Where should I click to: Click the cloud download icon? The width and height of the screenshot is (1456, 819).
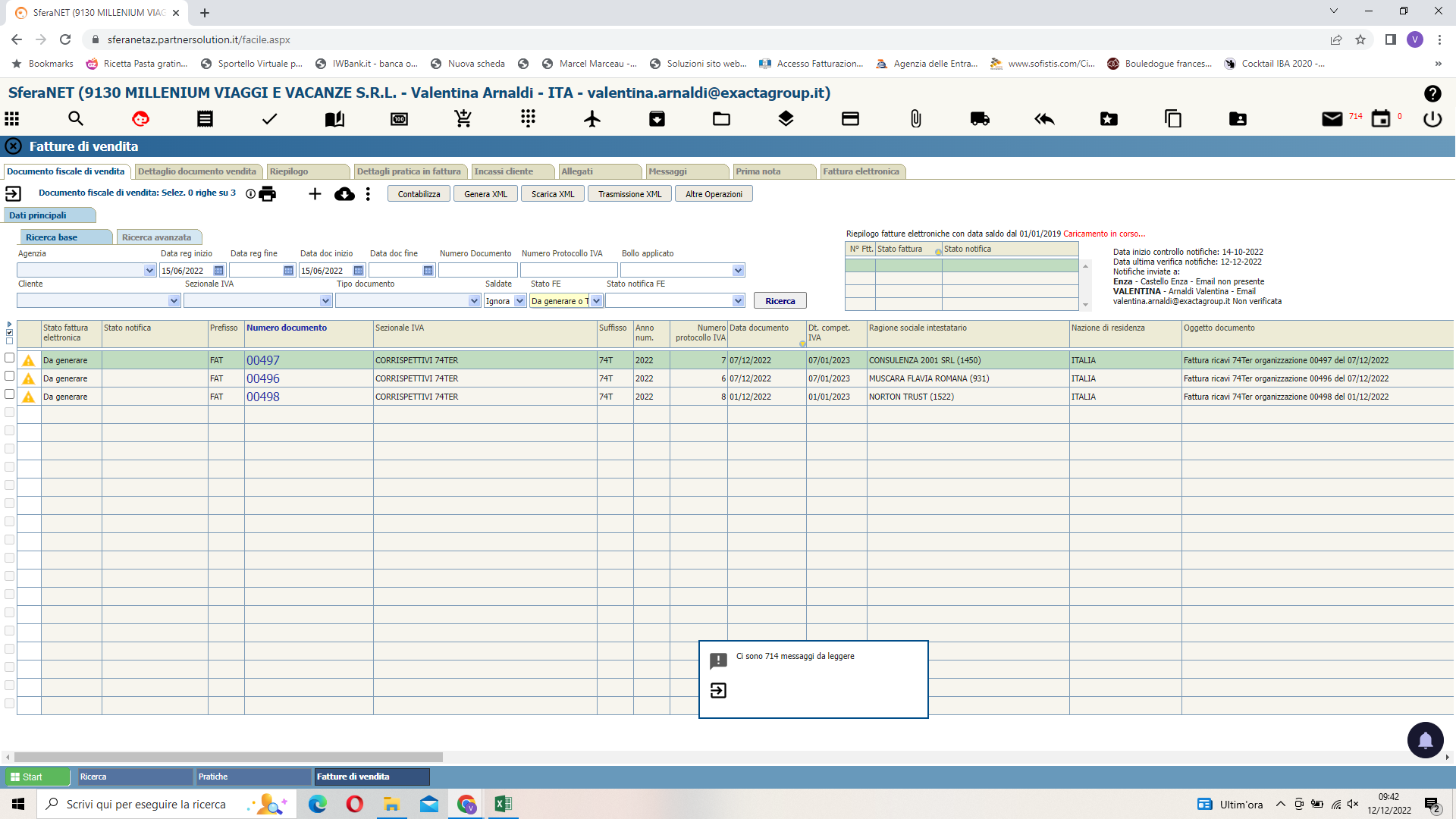point(344,194)
